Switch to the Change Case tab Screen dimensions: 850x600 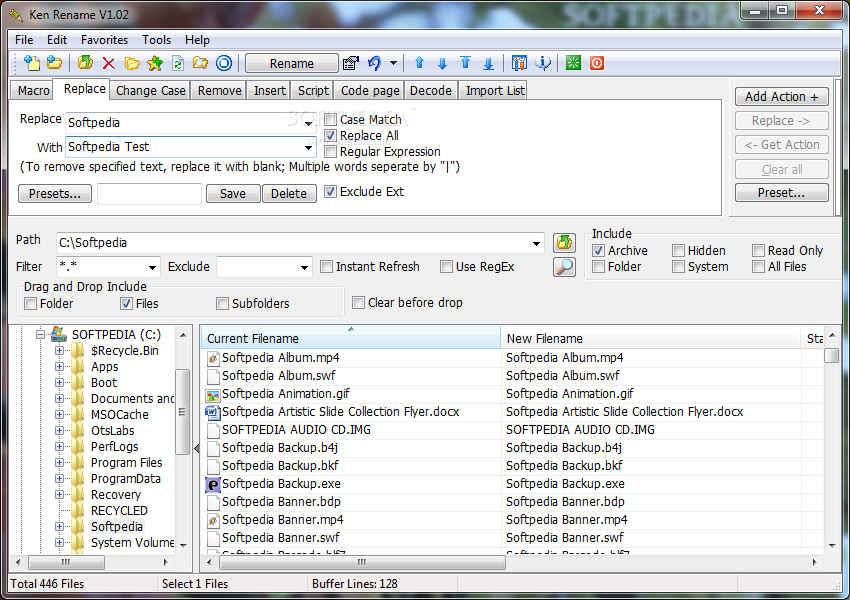[151, 91]
